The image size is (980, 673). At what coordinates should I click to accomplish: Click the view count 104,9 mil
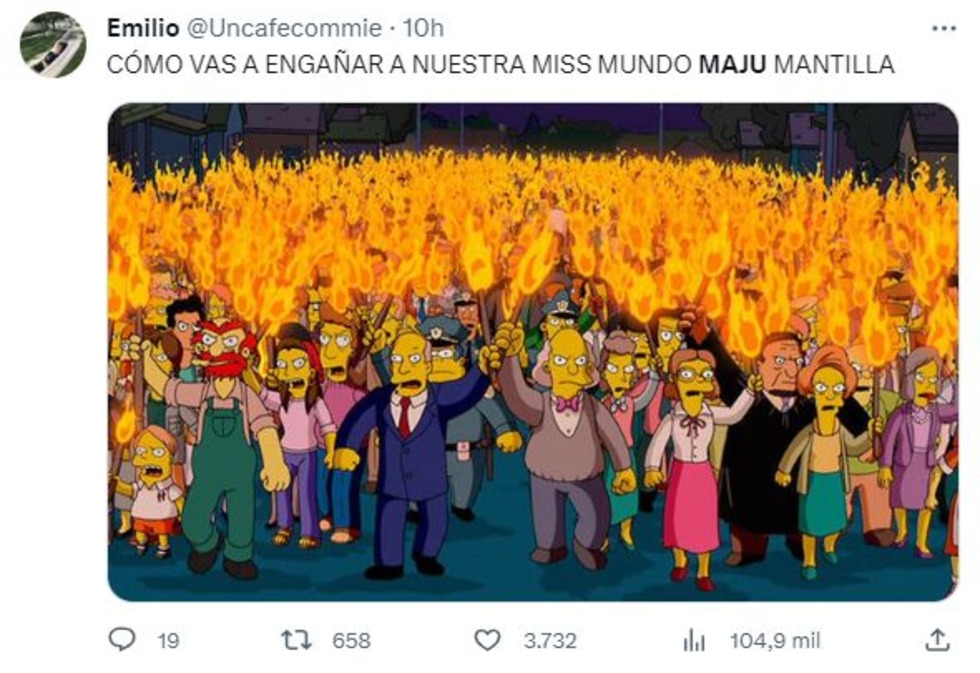pos(775,641)
